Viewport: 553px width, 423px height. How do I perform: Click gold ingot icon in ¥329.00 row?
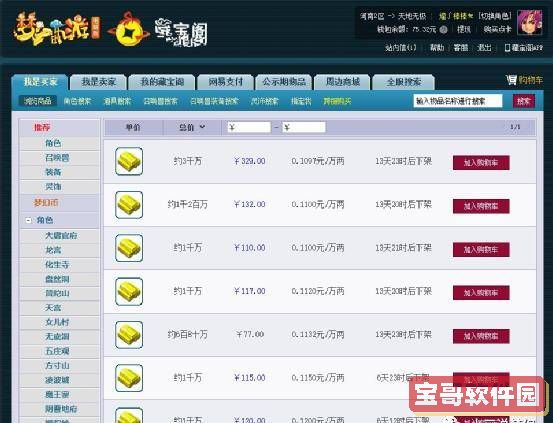(129, 161)
